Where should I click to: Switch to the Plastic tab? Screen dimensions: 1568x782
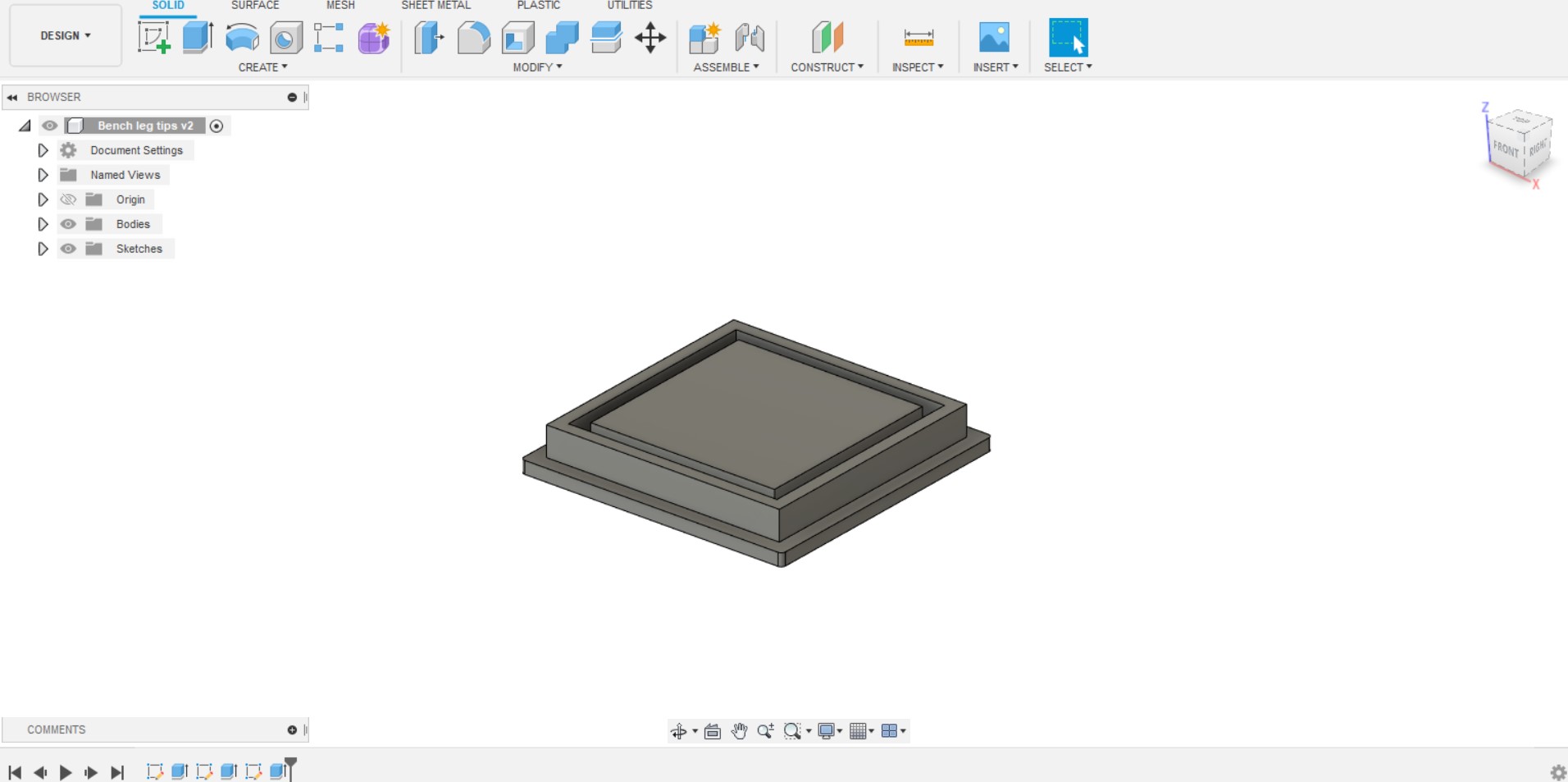[538, 6]
